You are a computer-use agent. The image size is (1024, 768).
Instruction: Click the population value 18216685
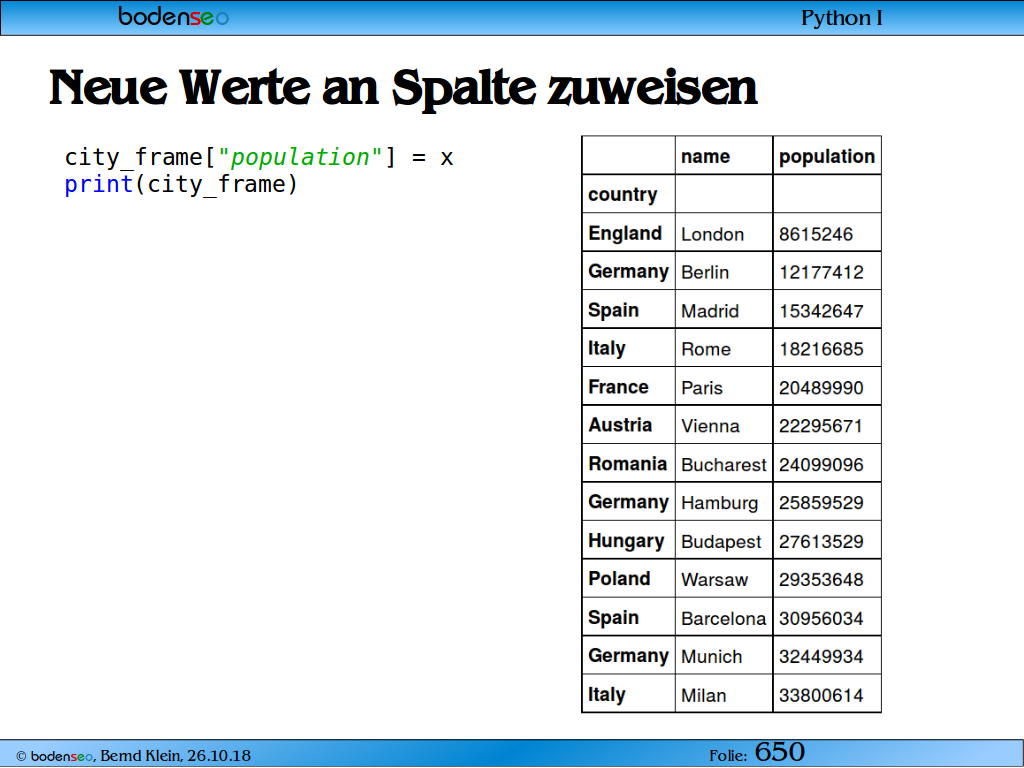point(821,349)
